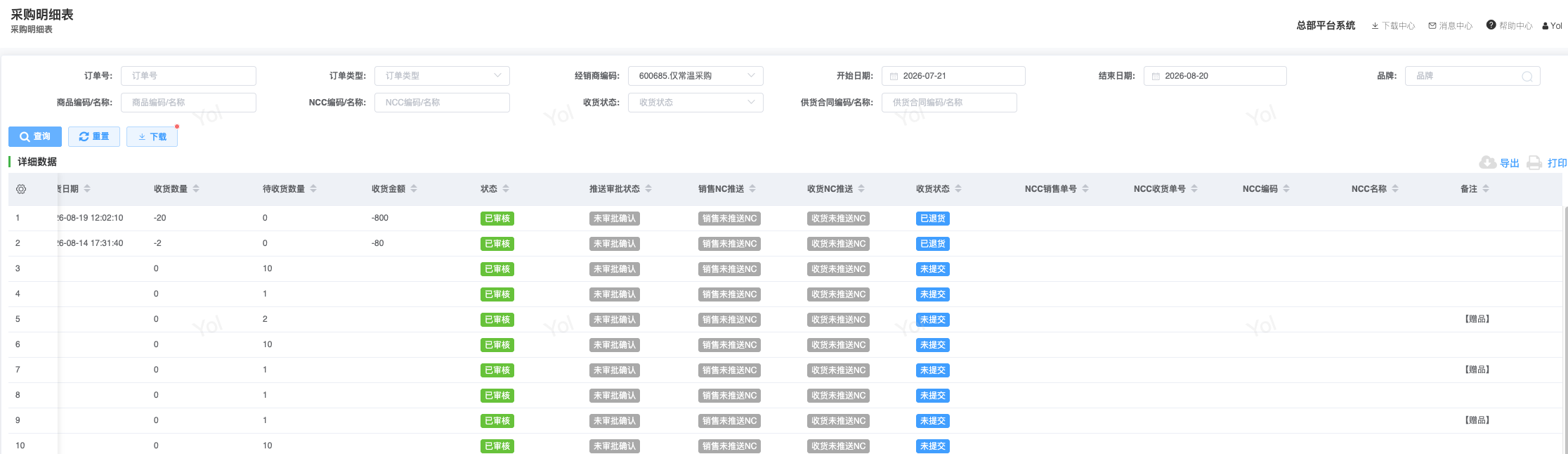This screenshot has width=1568, height=454.
Task: Click the 重置 reset button
Action: [94, 136]
